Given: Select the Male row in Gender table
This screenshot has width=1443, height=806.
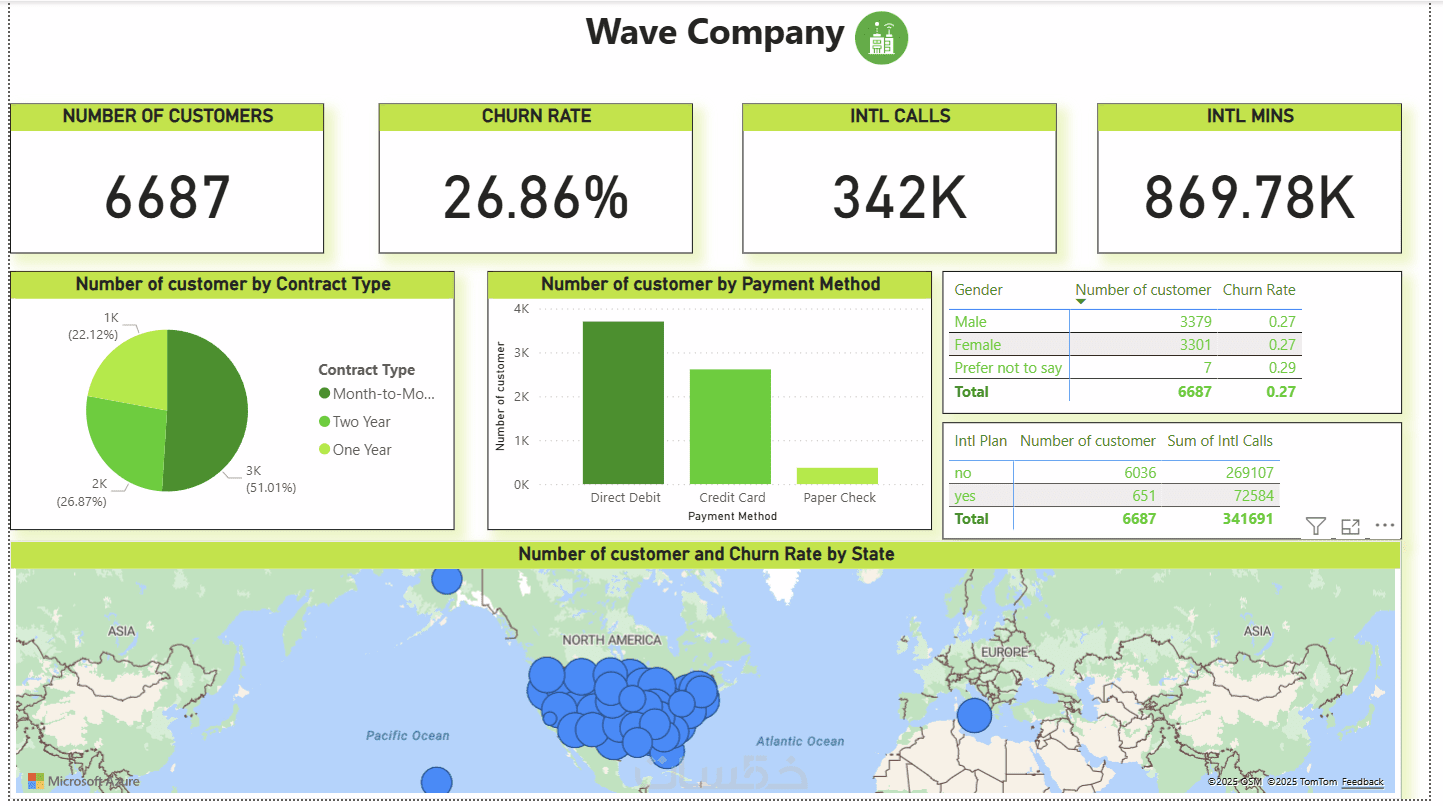Looking at the screenshot, I should [x=1125, y=322].
